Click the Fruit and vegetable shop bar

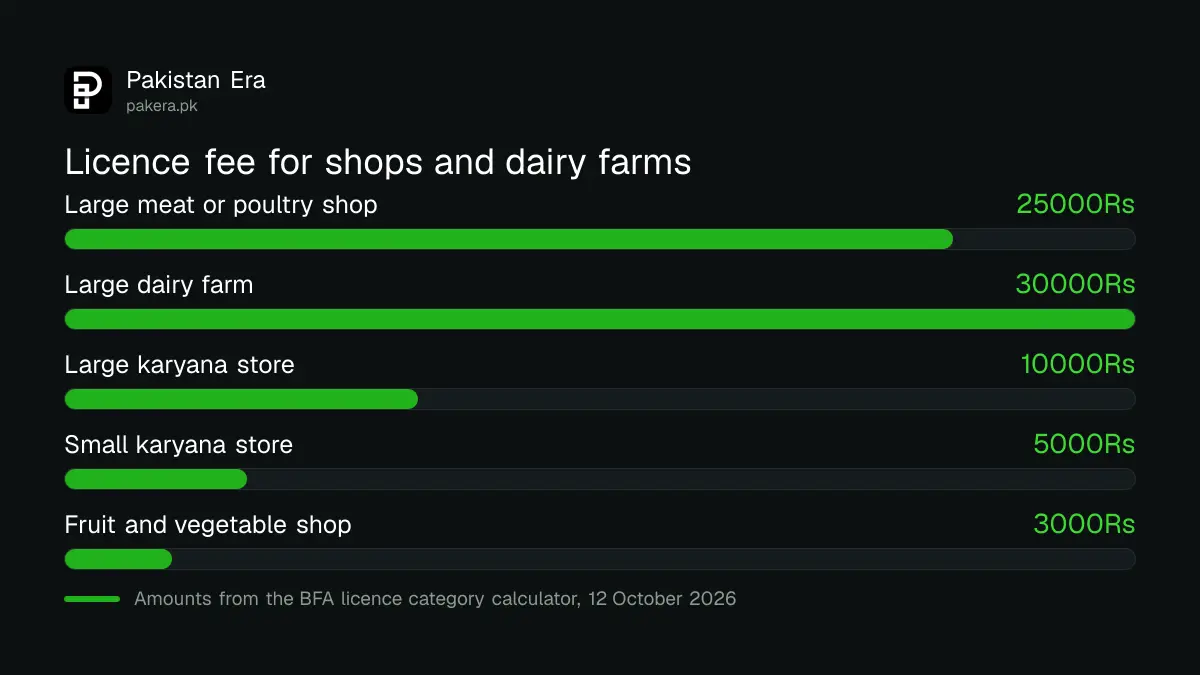pos(600,559)
